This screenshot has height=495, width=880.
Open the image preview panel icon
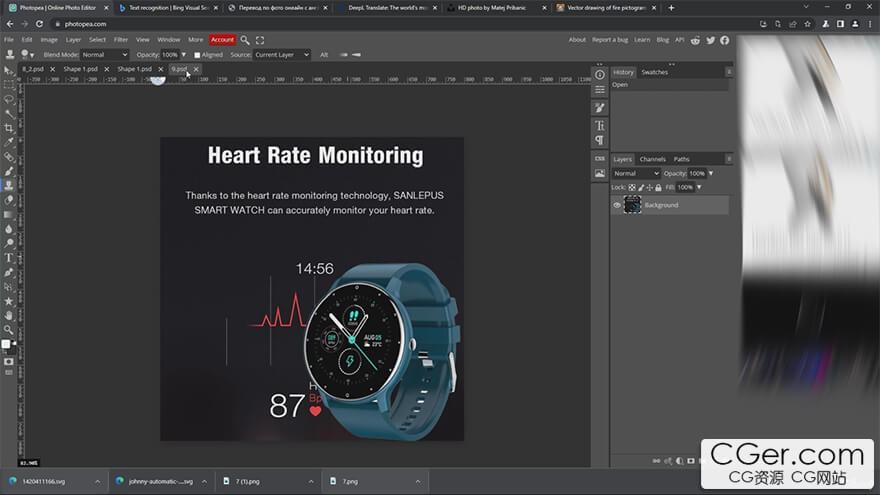click(599, 173)
